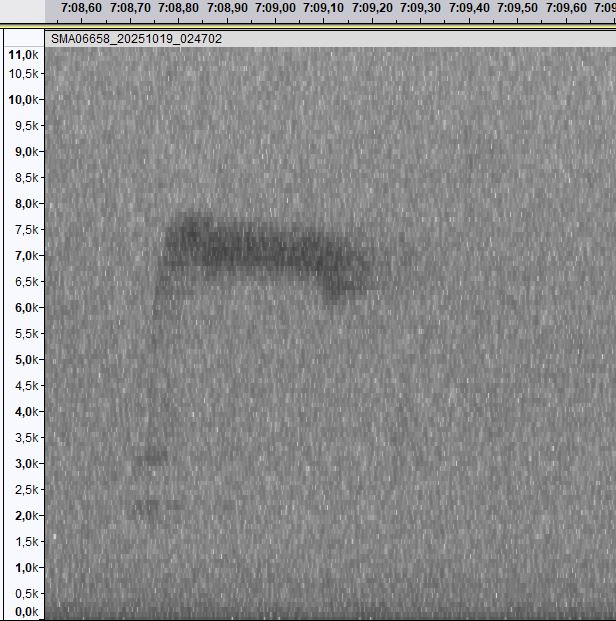The image size is (616, 621).
Task: Click the 7:08,60 mark on the timeline ruler
Action: coord(80,8)
